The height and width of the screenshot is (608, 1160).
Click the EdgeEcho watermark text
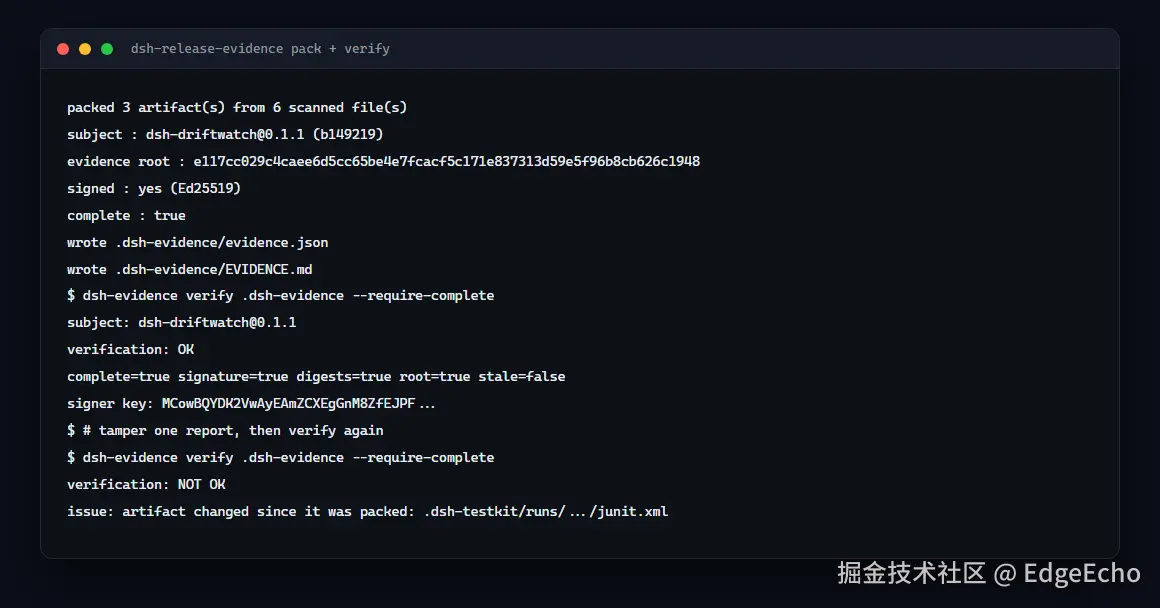(x=1082, y=573)
